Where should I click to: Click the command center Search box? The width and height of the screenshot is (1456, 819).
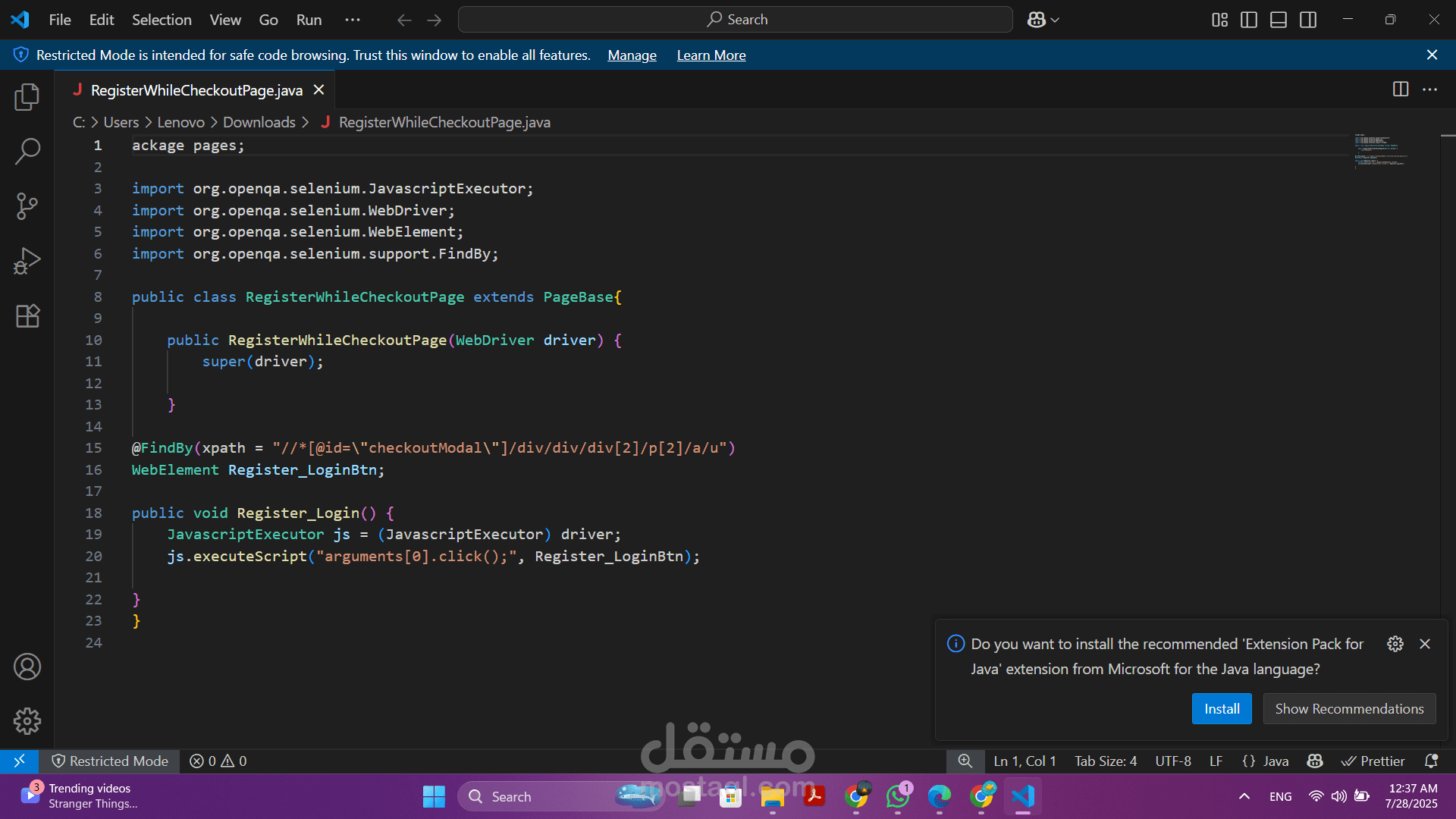735,20
